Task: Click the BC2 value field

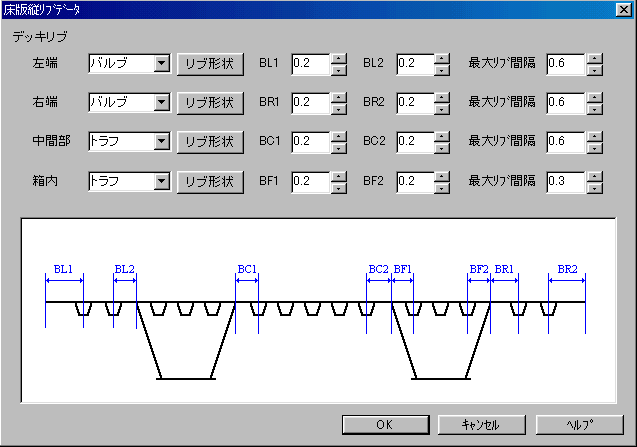Action: point(415,142)
